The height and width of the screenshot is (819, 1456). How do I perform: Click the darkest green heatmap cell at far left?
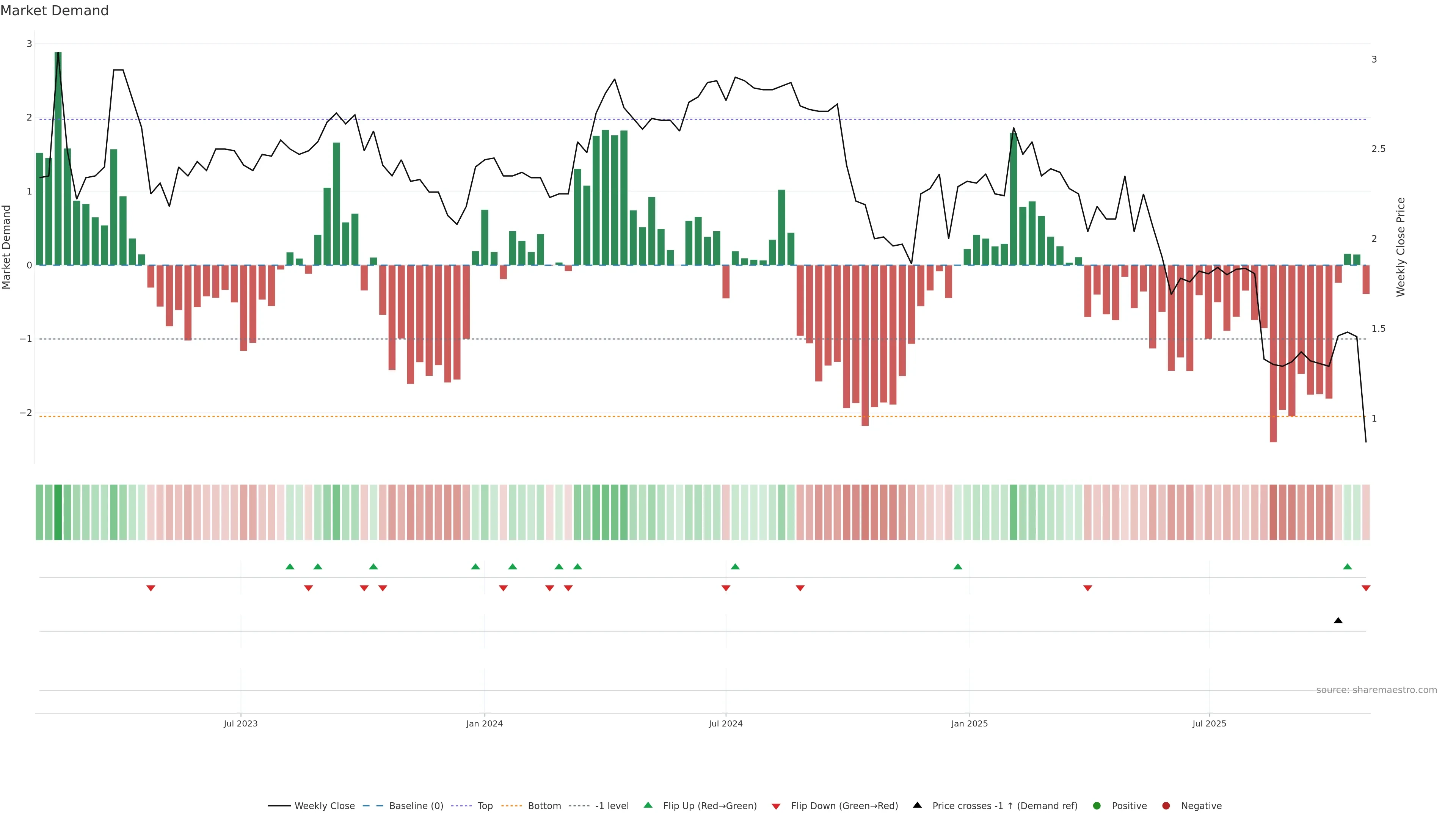click(x=58, y=512)
